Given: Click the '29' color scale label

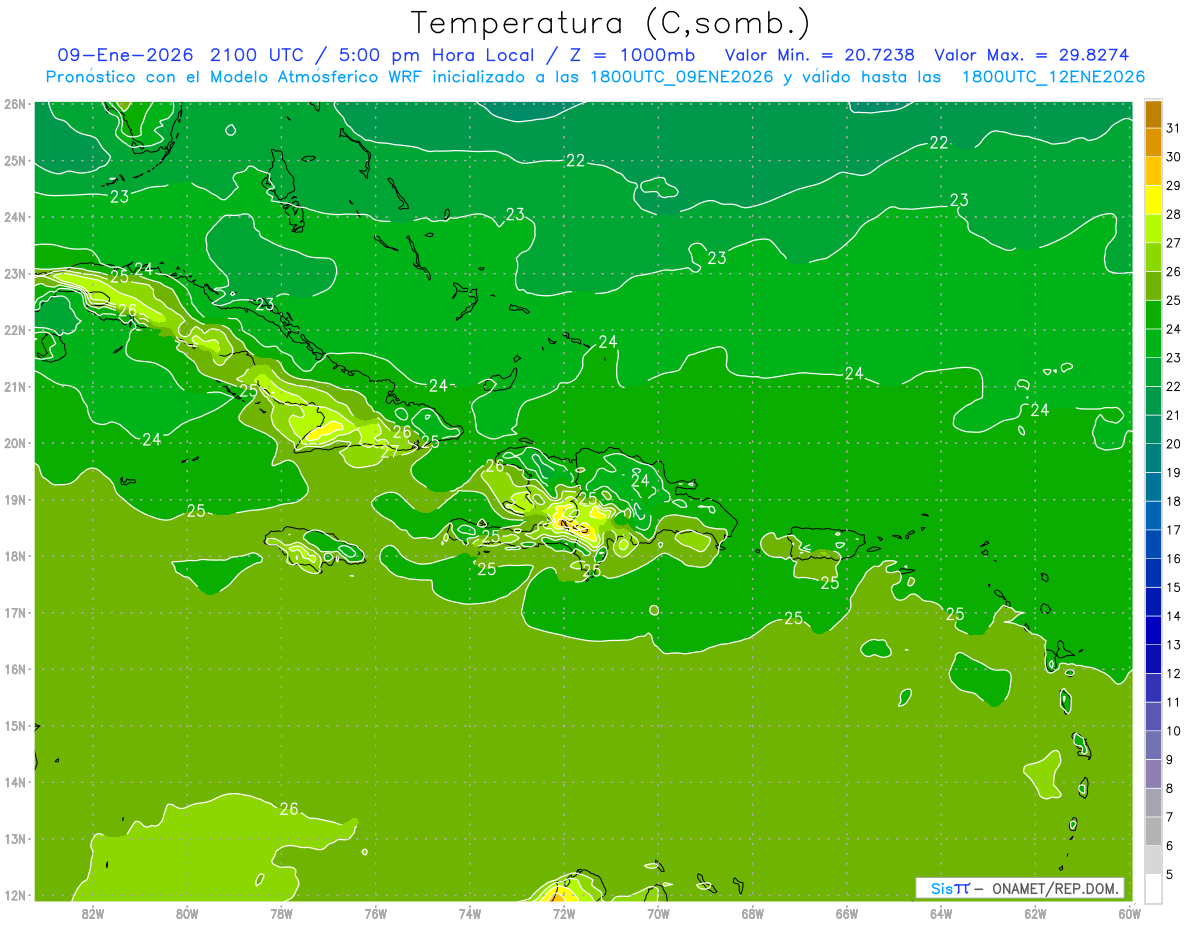Looking at the screenshot, I should coord(1174,186).
